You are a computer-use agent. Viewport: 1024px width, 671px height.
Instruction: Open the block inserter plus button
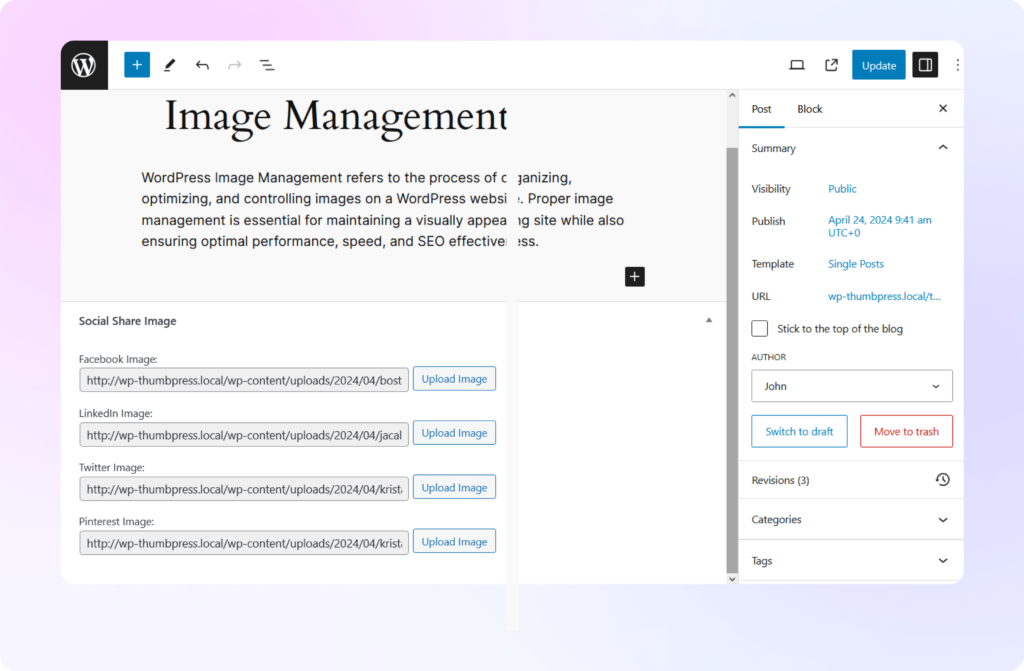point(137,65)
